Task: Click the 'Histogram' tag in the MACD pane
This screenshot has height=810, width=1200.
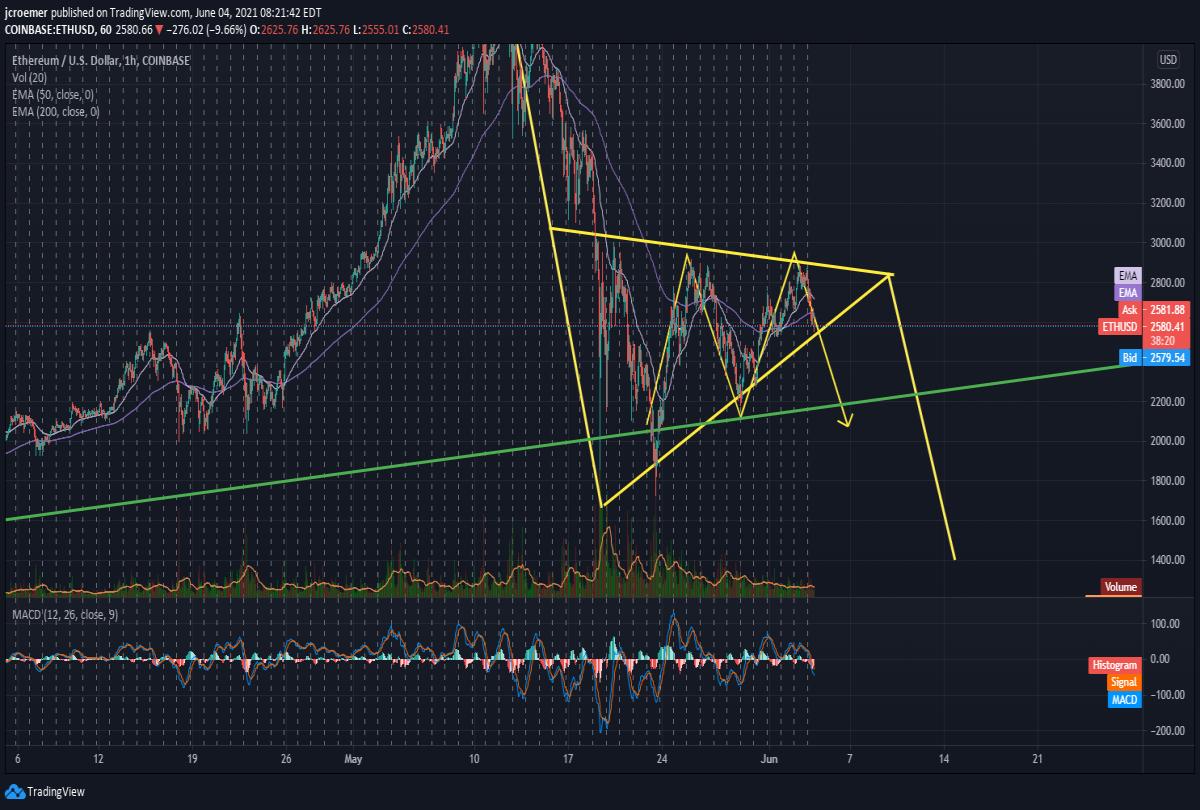Action: point(1114,665)
